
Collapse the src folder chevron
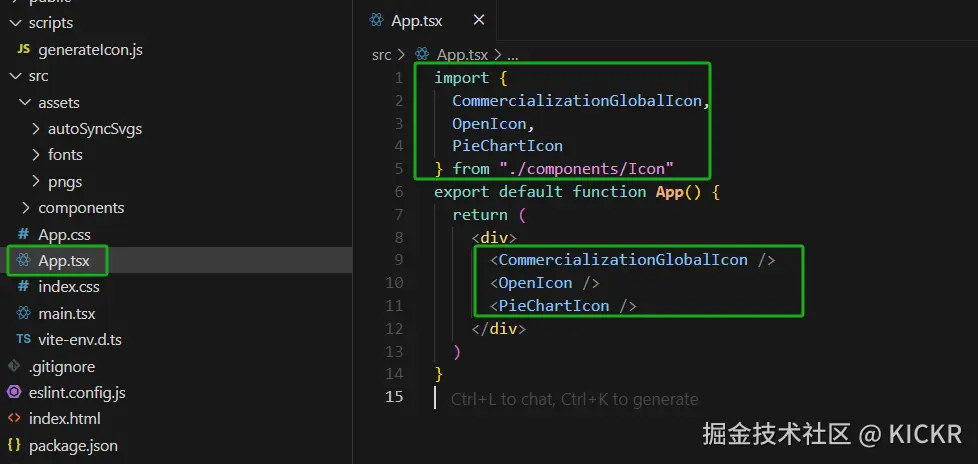[14, 76]
